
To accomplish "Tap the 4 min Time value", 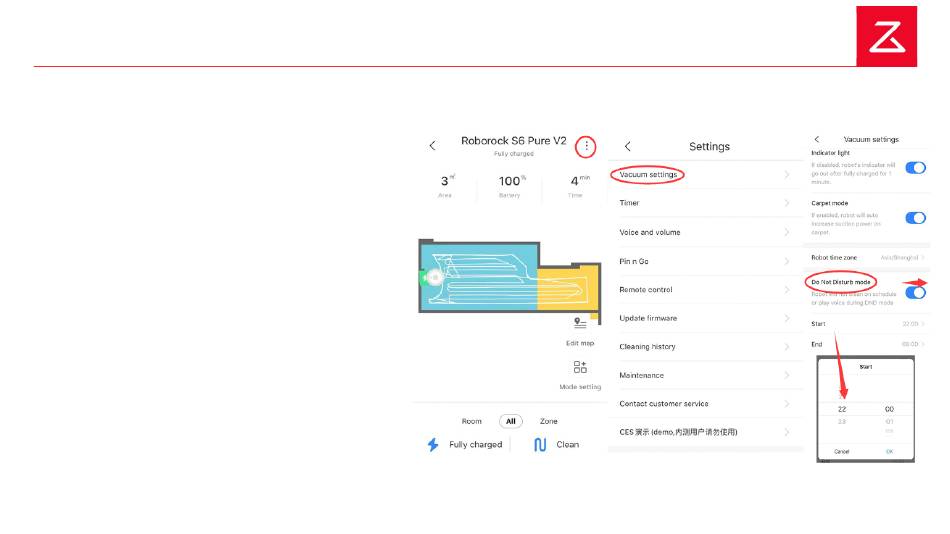I will tap(580, 181).
